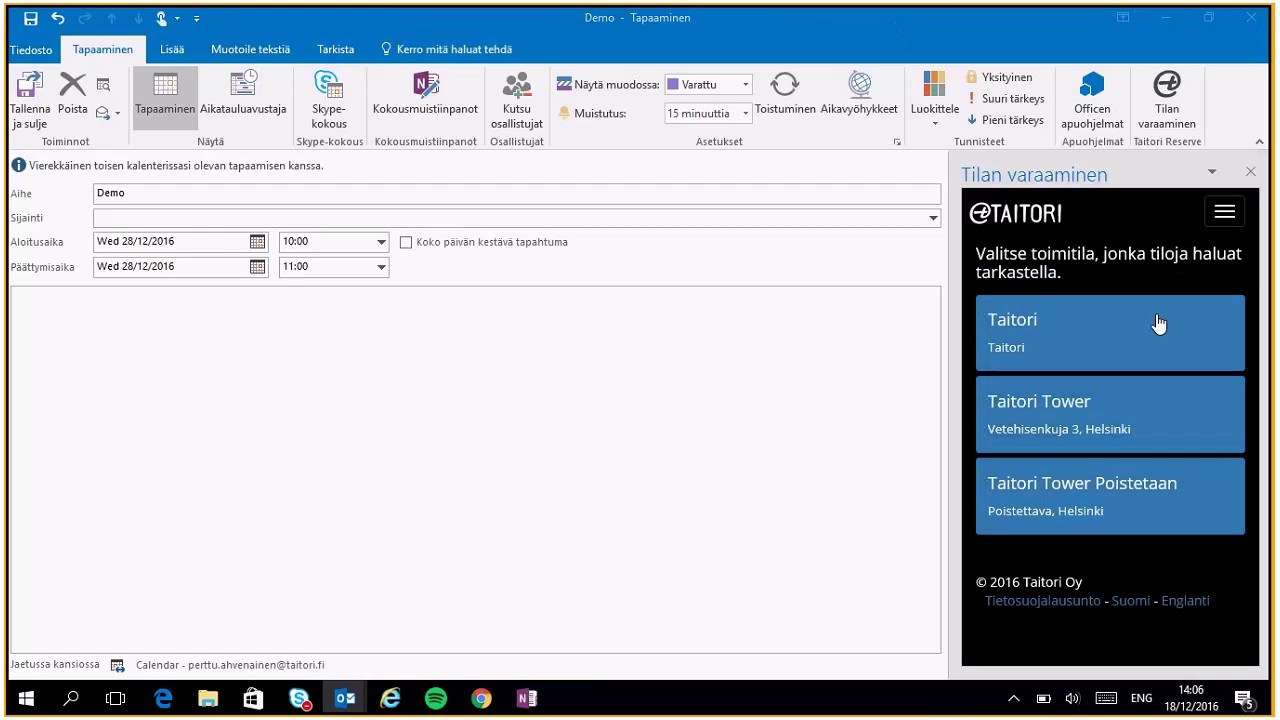The image size is (1280, 720).
Task: Open the notification center in taskbar
Action: click(1244, 699)
